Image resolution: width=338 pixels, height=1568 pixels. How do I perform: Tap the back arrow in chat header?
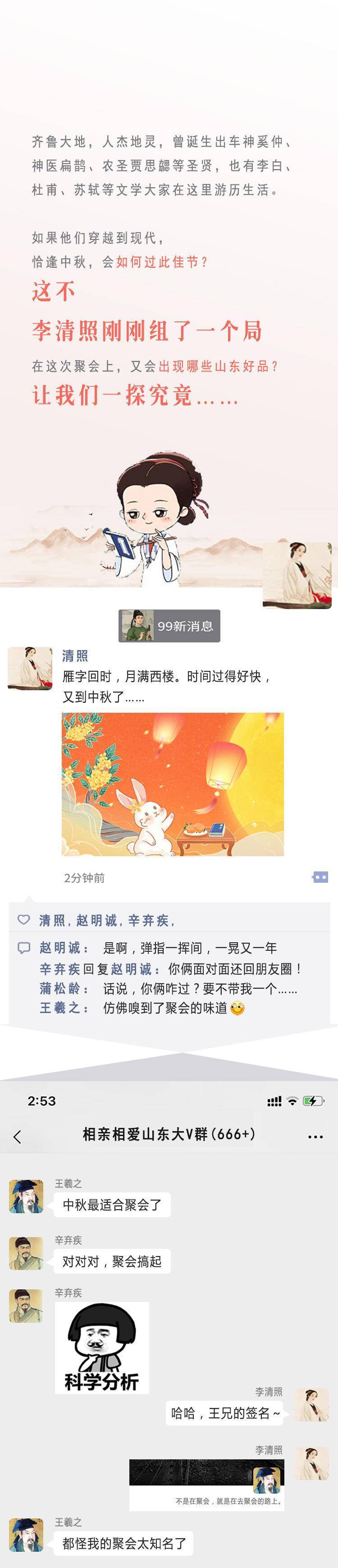click(17, 1137)
